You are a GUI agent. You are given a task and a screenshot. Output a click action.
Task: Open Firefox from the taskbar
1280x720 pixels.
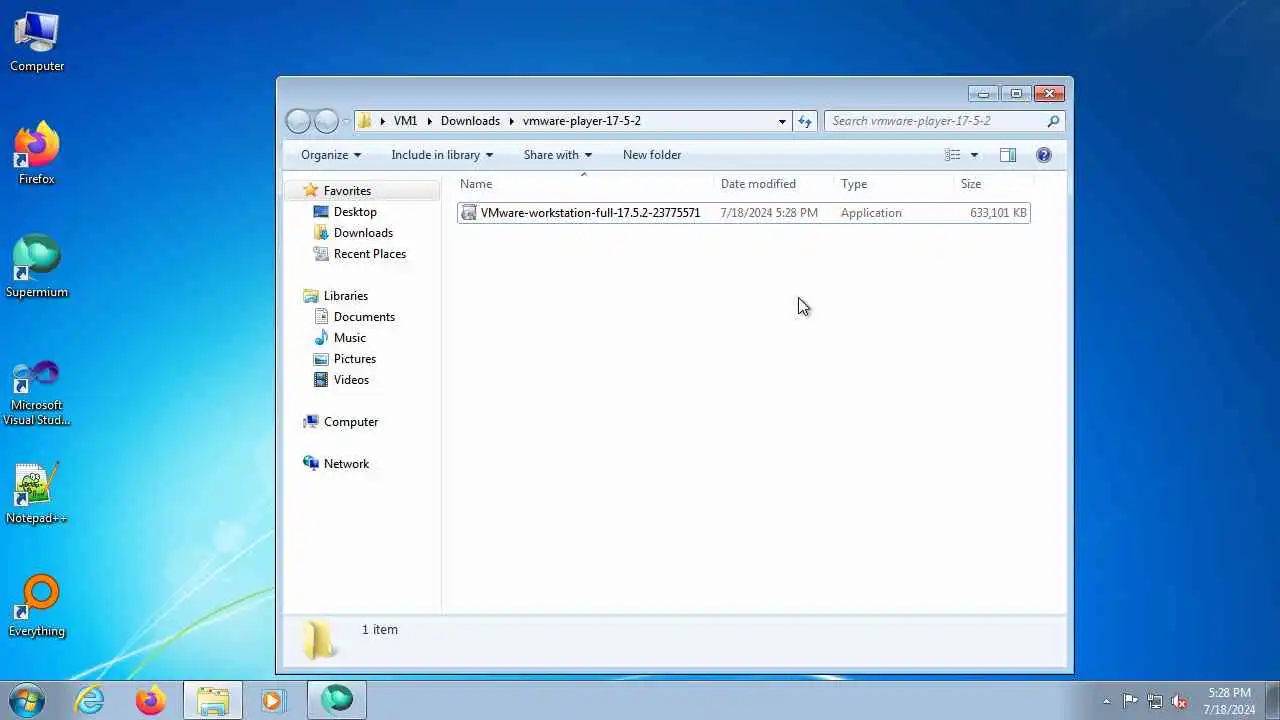151,700
